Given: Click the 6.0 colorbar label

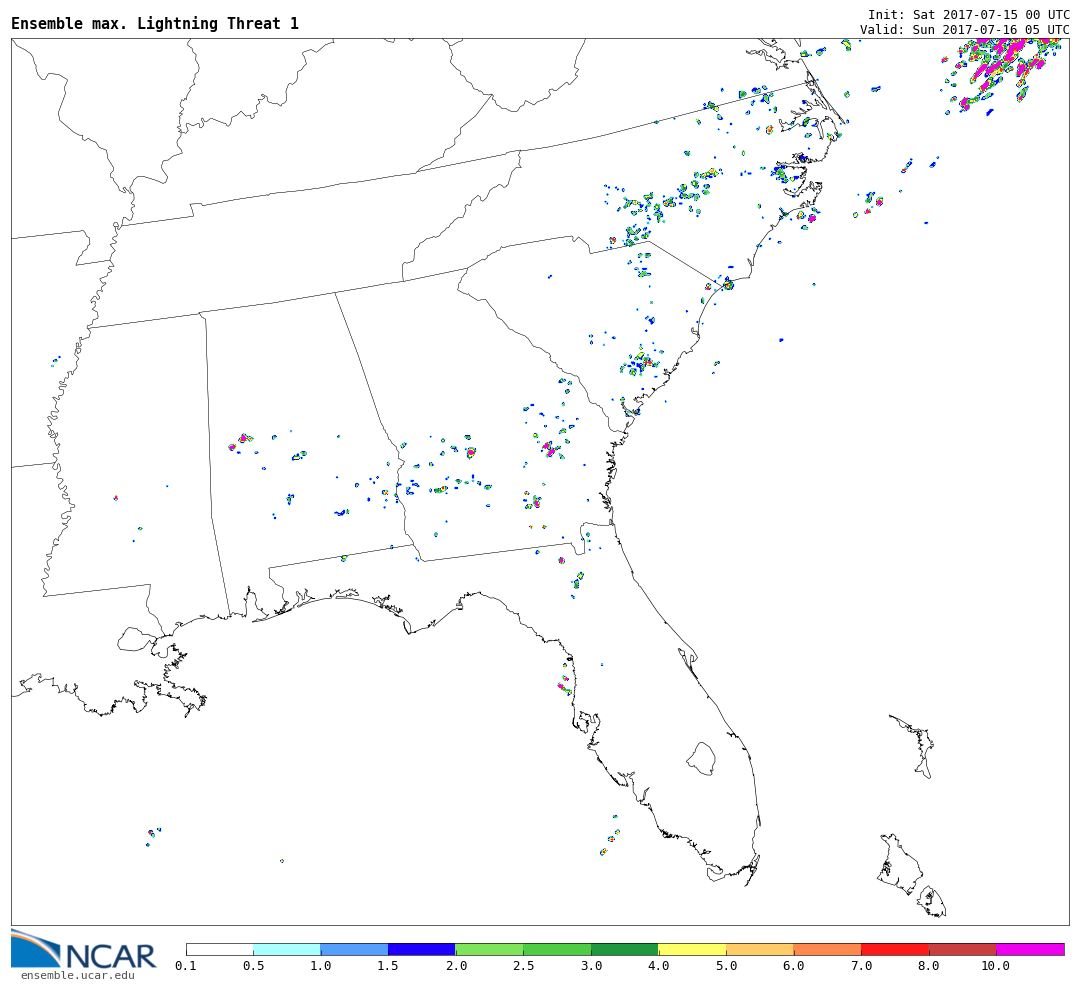Looking at the screenshot, I should 793,966.
